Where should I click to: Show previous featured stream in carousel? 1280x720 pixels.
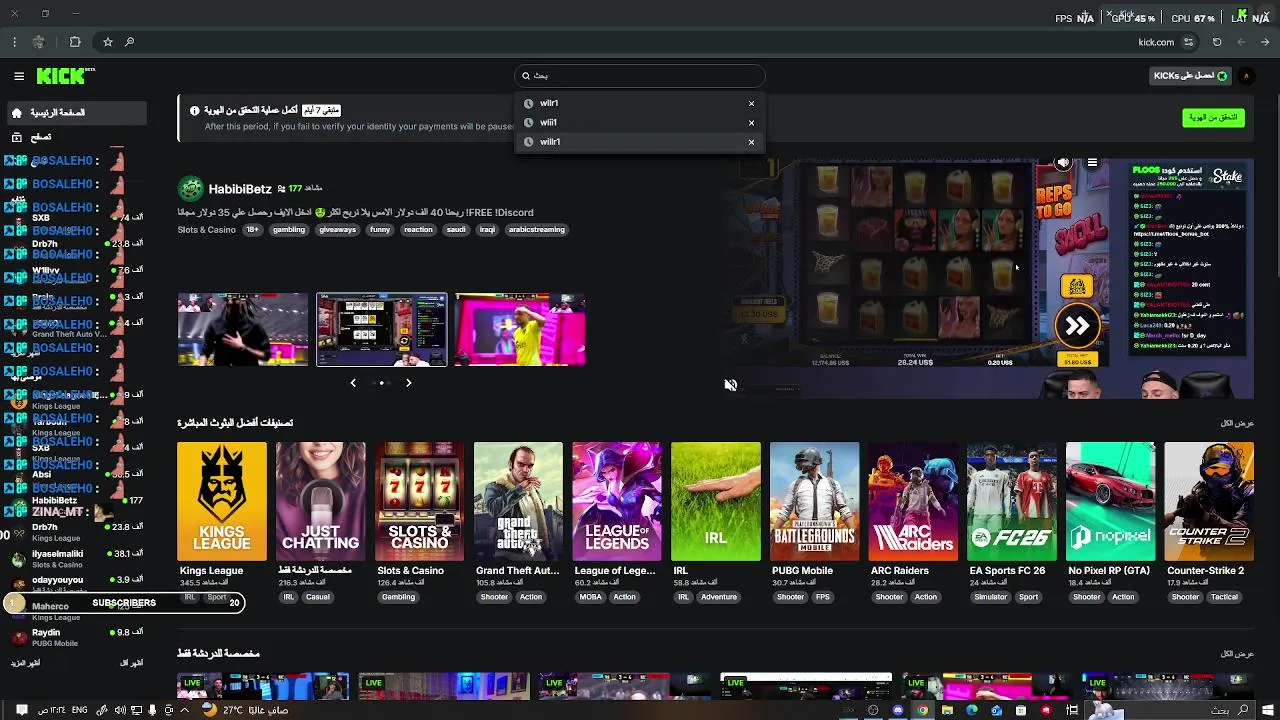point(353,383)
